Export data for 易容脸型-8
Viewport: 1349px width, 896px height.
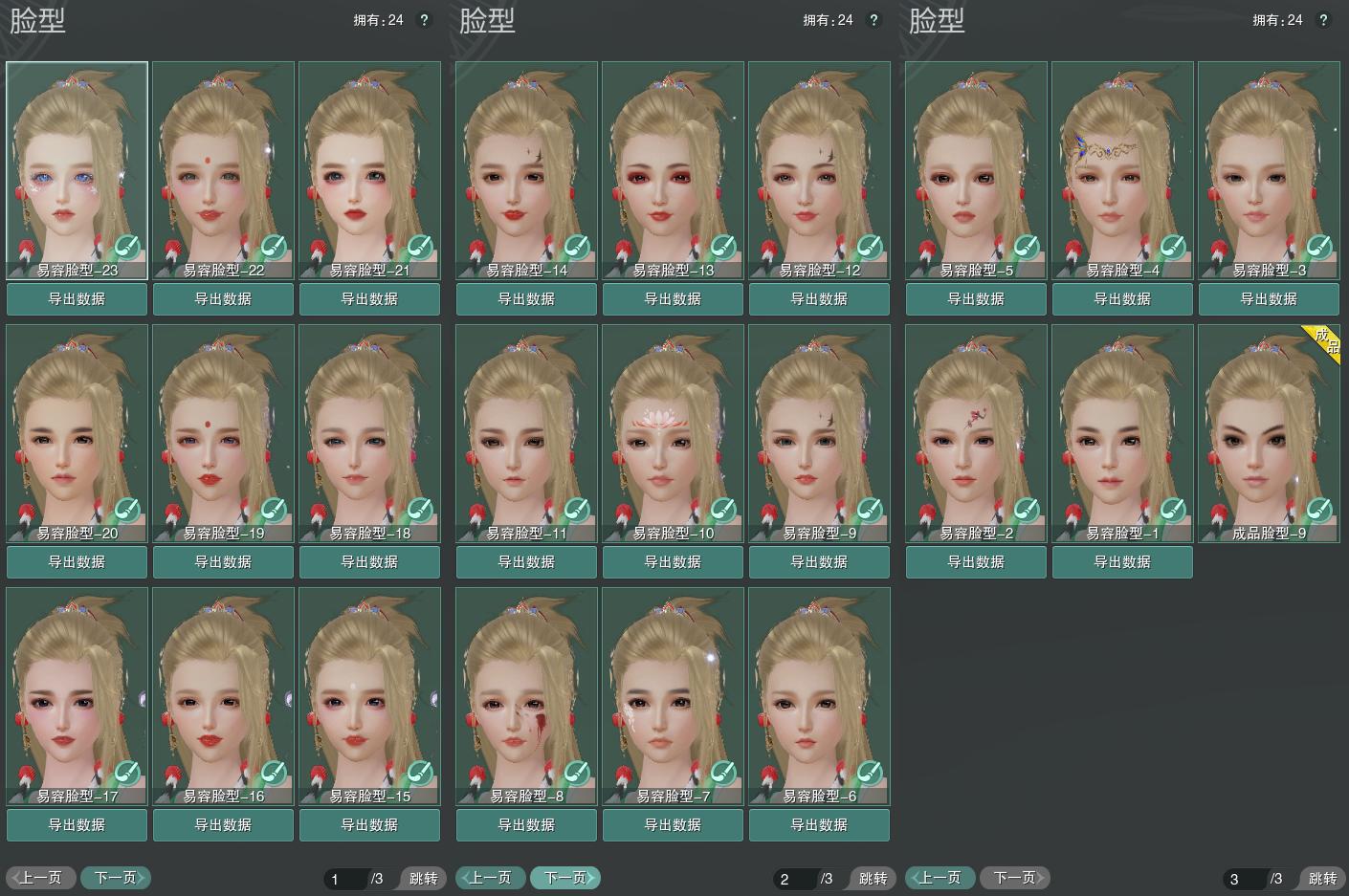pos(526,825)
